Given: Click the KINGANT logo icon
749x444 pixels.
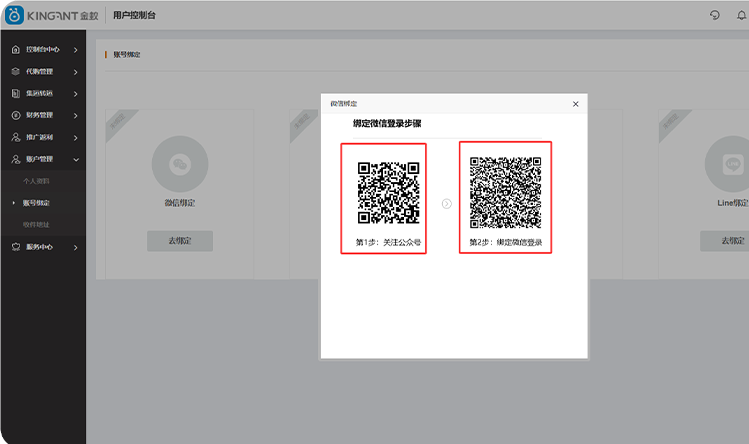Looking at the screenshot, I should click(x=13, y=15).
